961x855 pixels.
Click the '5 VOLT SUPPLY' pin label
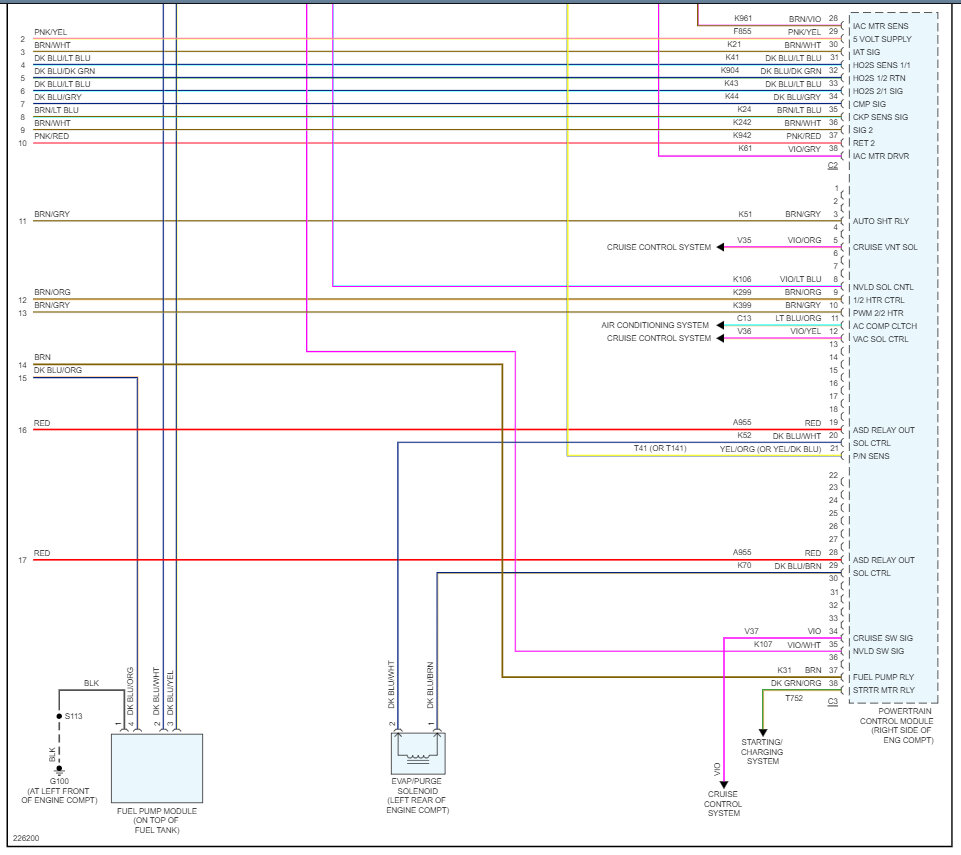click(882, 39)
